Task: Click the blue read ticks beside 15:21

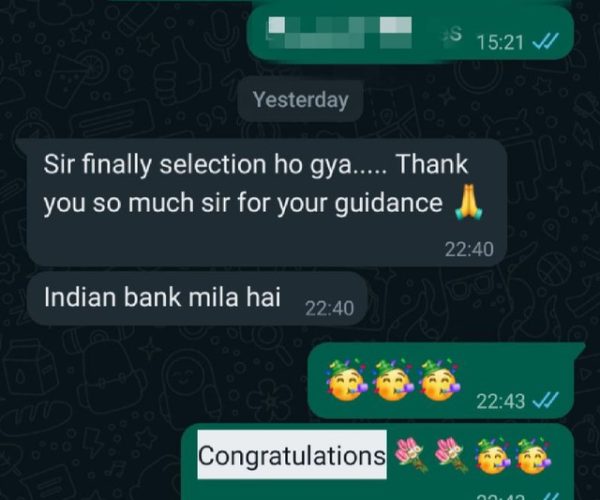Action: [546, 41]
